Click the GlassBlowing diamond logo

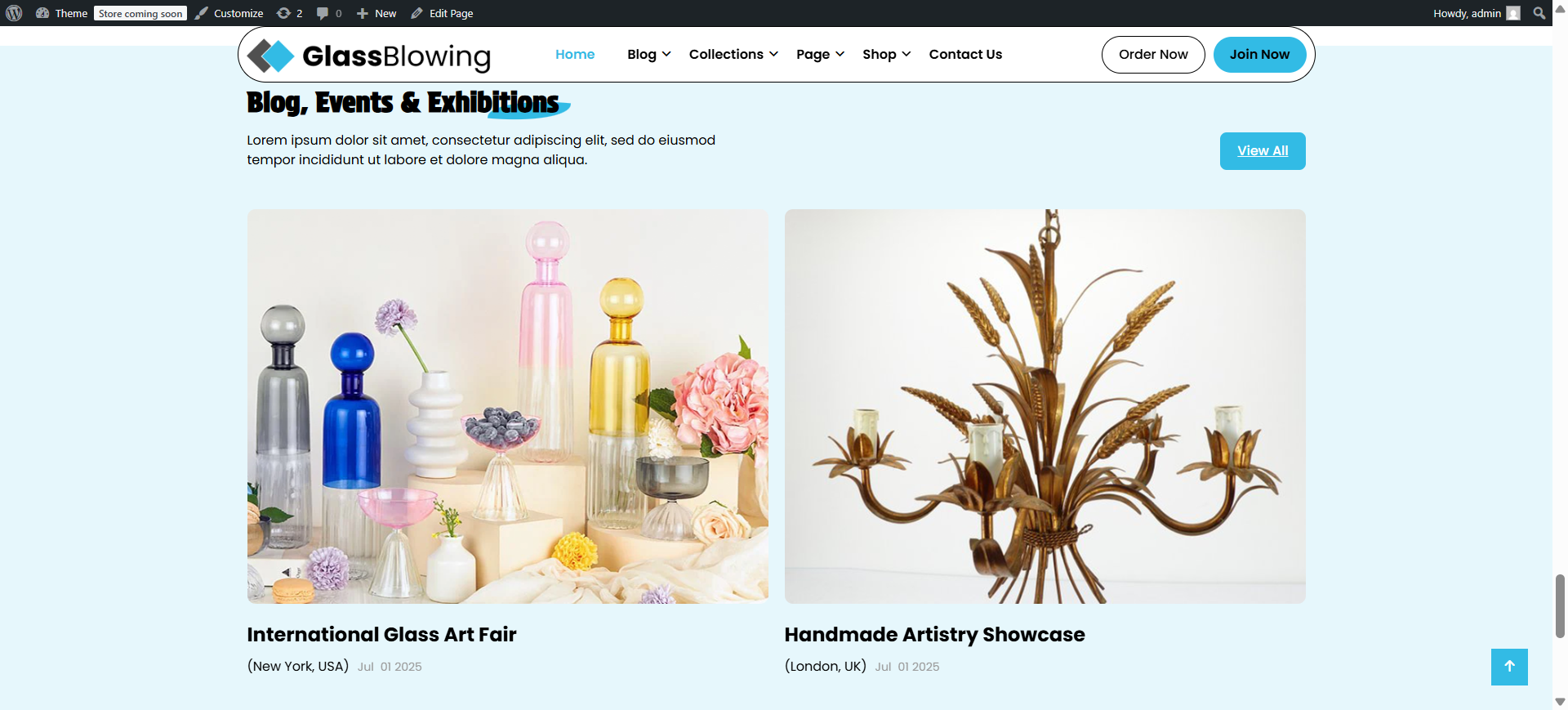click(271, 56)
